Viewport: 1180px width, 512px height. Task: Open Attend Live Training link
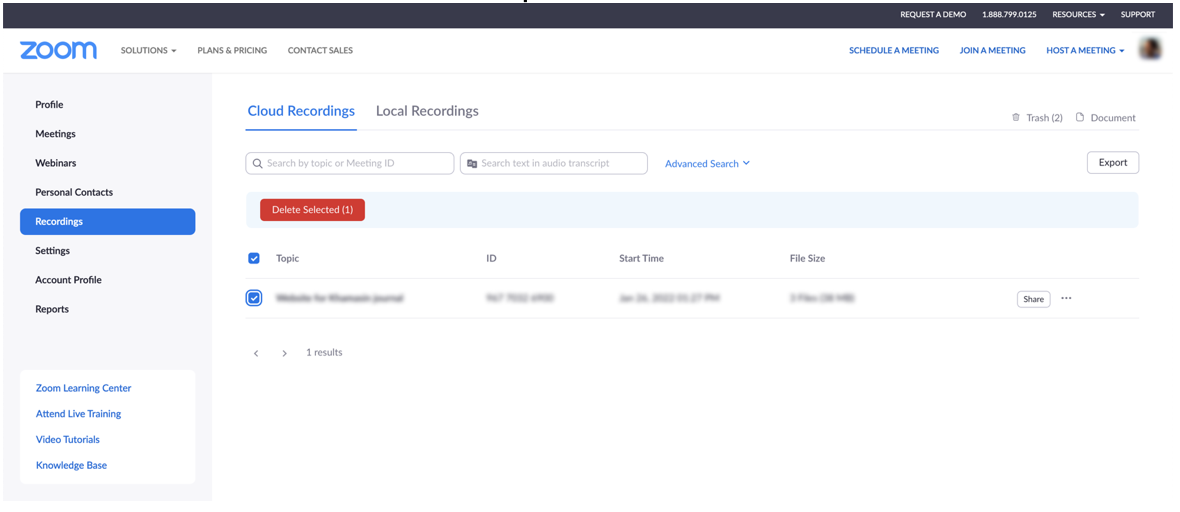(x=78, y=414)
